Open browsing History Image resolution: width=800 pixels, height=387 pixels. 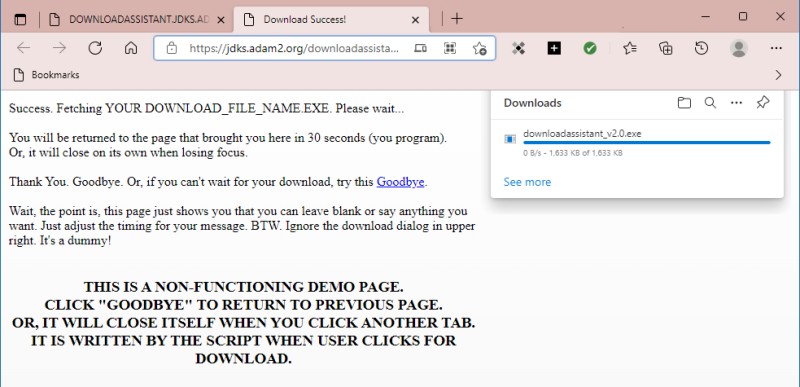coord(702,48)
